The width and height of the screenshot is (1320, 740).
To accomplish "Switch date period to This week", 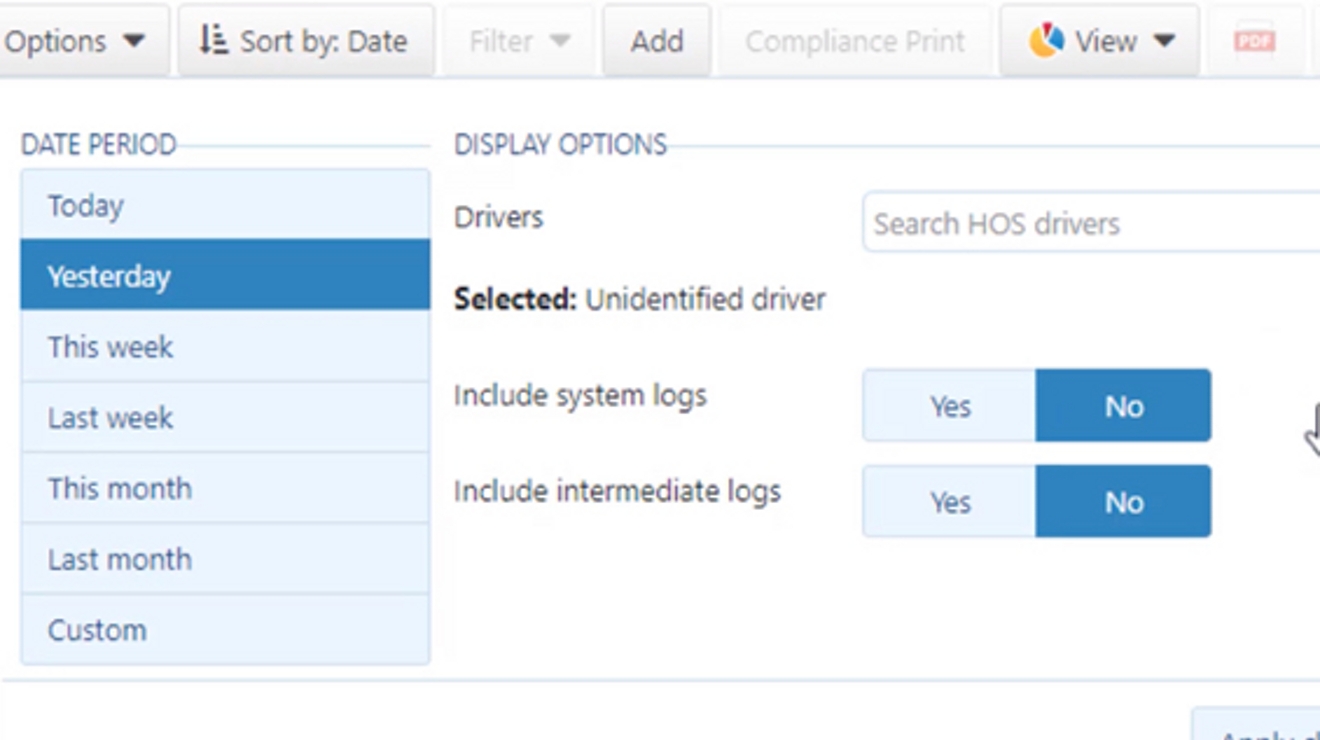I will point(225,347).
